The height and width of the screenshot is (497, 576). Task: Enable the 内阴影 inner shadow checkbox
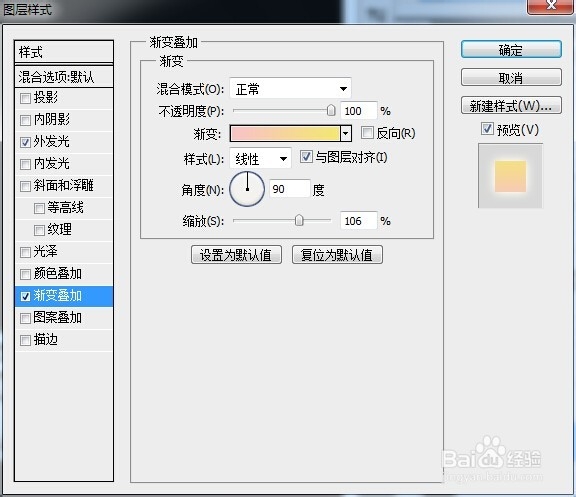pos(25,120)
